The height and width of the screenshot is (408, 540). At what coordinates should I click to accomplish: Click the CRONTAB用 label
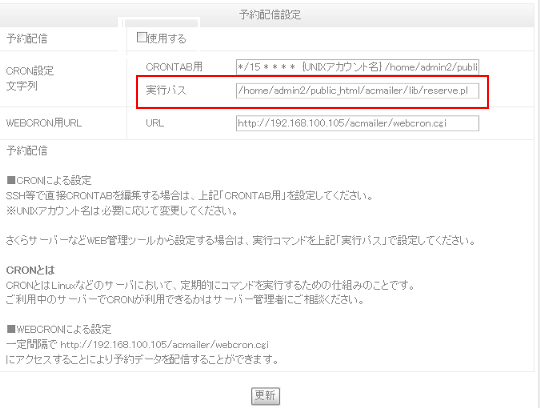point(174,67)
